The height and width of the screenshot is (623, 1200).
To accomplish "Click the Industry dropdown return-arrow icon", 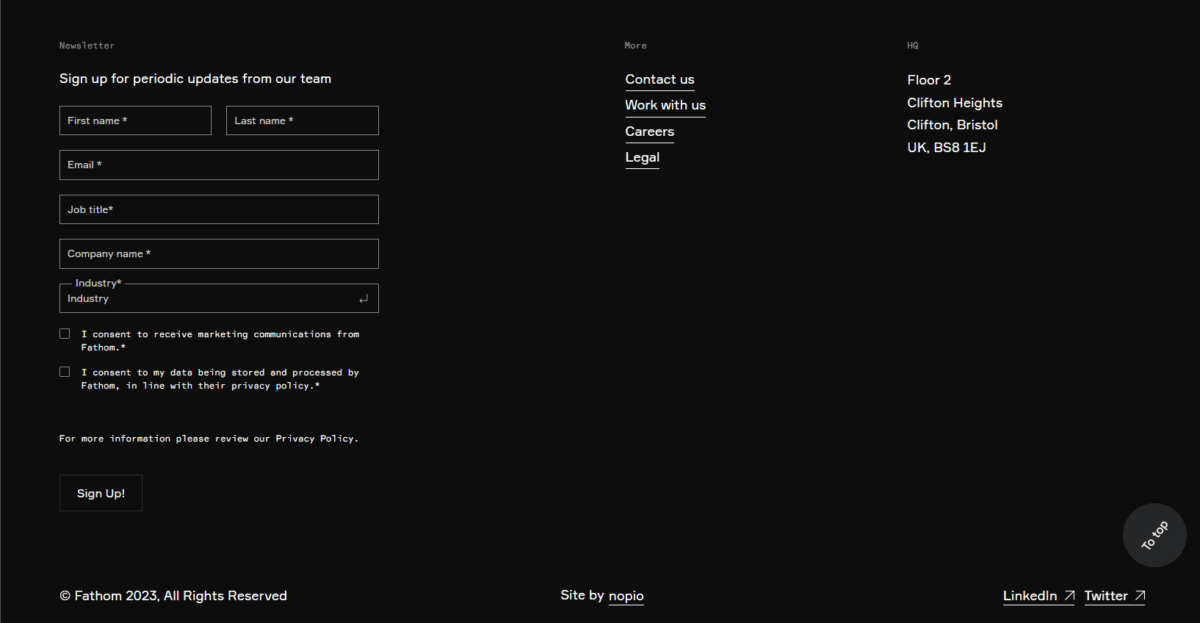I will pos(363,299).
